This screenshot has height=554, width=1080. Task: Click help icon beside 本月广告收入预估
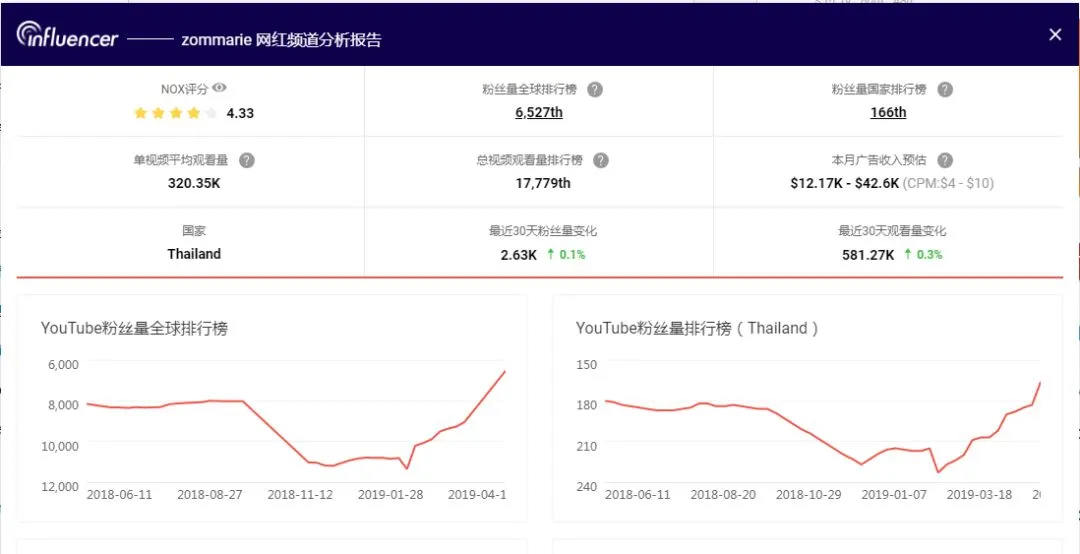(x=945, y=161)
